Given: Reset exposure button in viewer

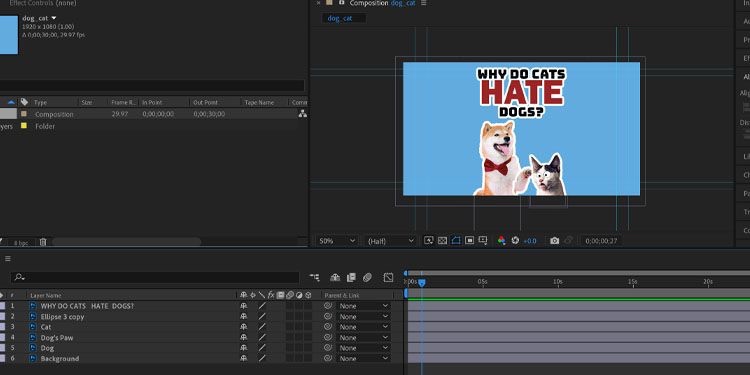Looking at the screenshot, I should (515, 241).
